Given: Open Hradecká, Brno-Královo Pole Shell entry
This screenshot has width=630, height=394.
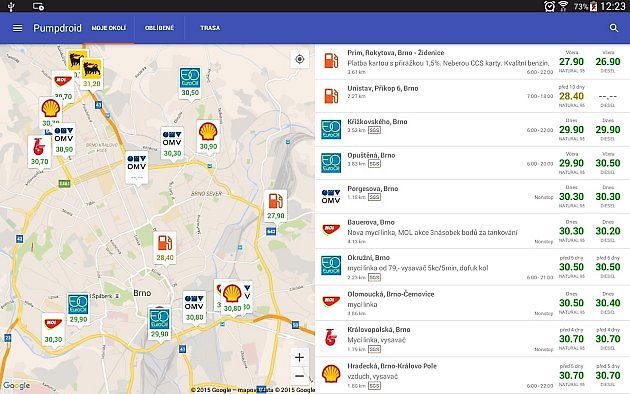Looking at the screenshot, I should [472, 376].
